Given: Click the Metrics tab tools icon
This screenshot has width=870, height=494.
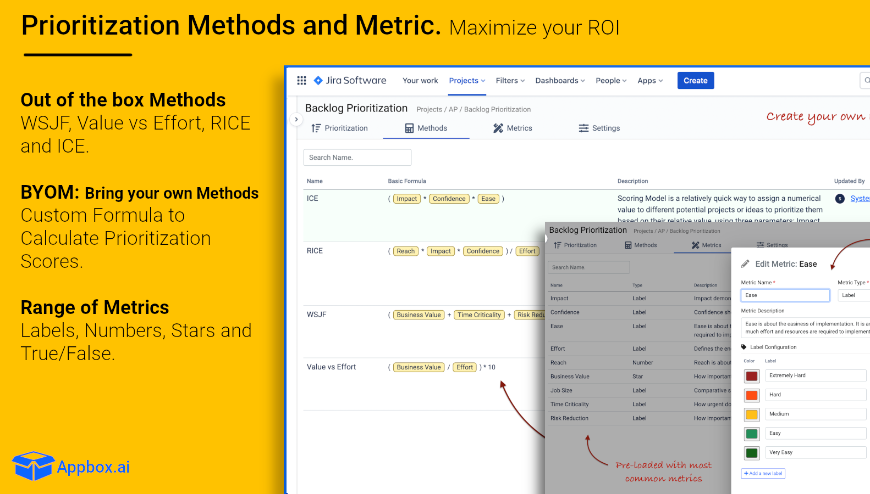Looking at the screenshot, I should (498, 128).
